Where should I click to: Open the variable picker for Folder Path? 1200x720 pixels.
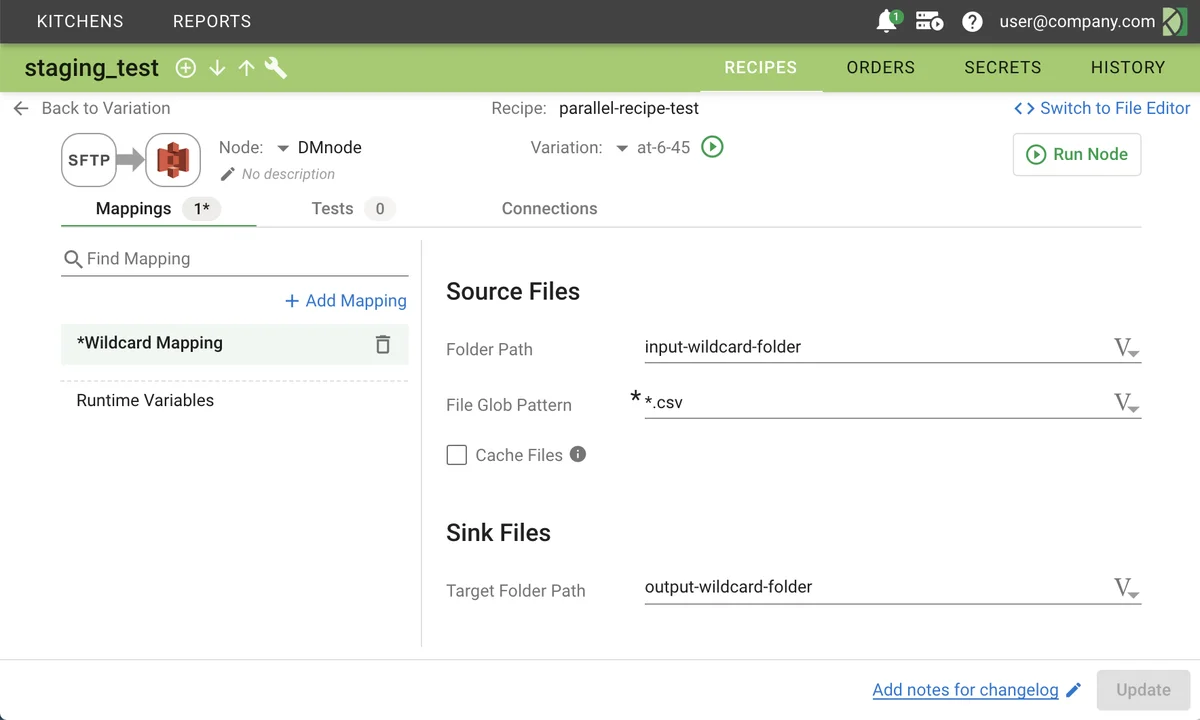click(x=1126, y=347)
